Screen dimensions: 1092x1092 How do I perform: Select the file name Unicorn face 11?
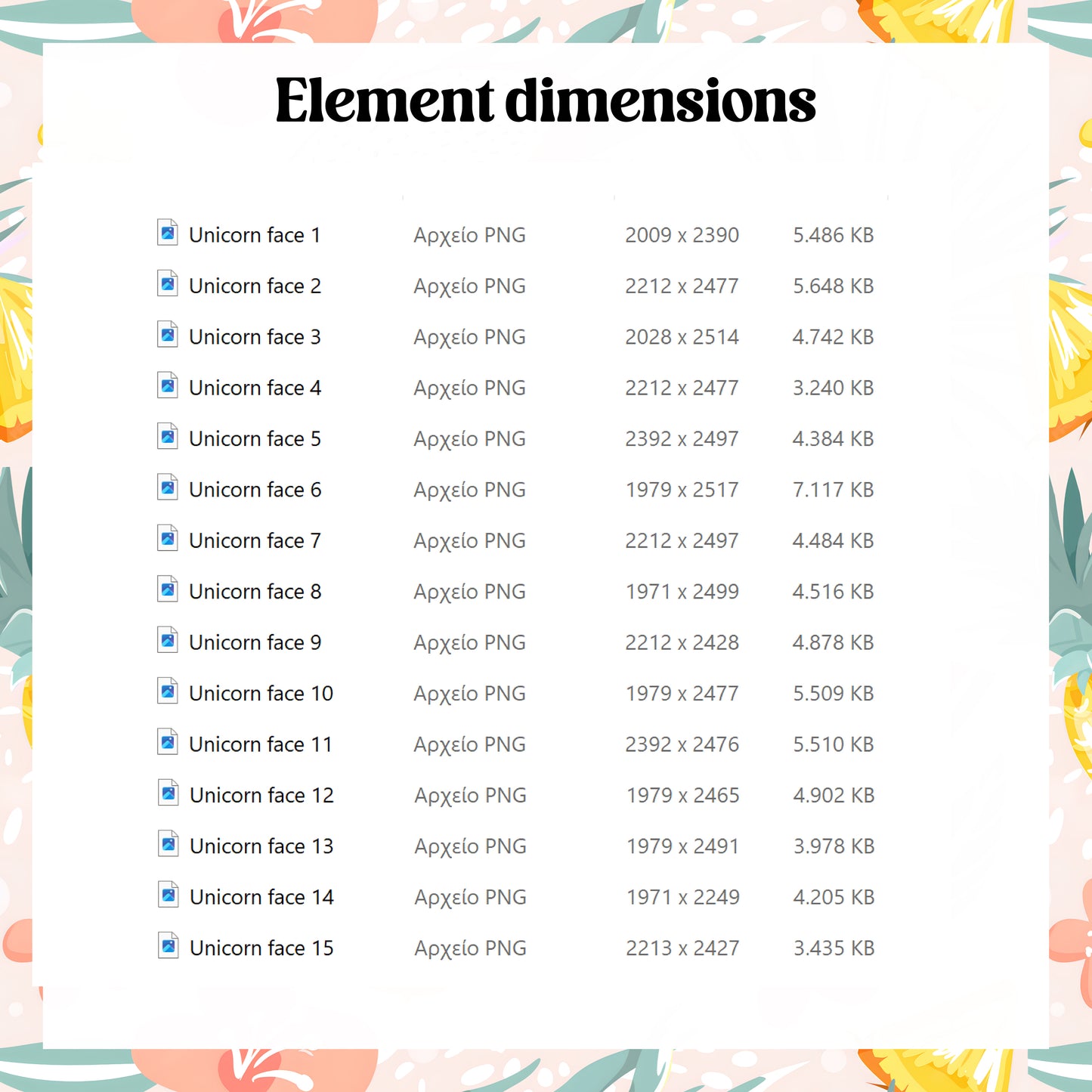click(x=261, y=744)
